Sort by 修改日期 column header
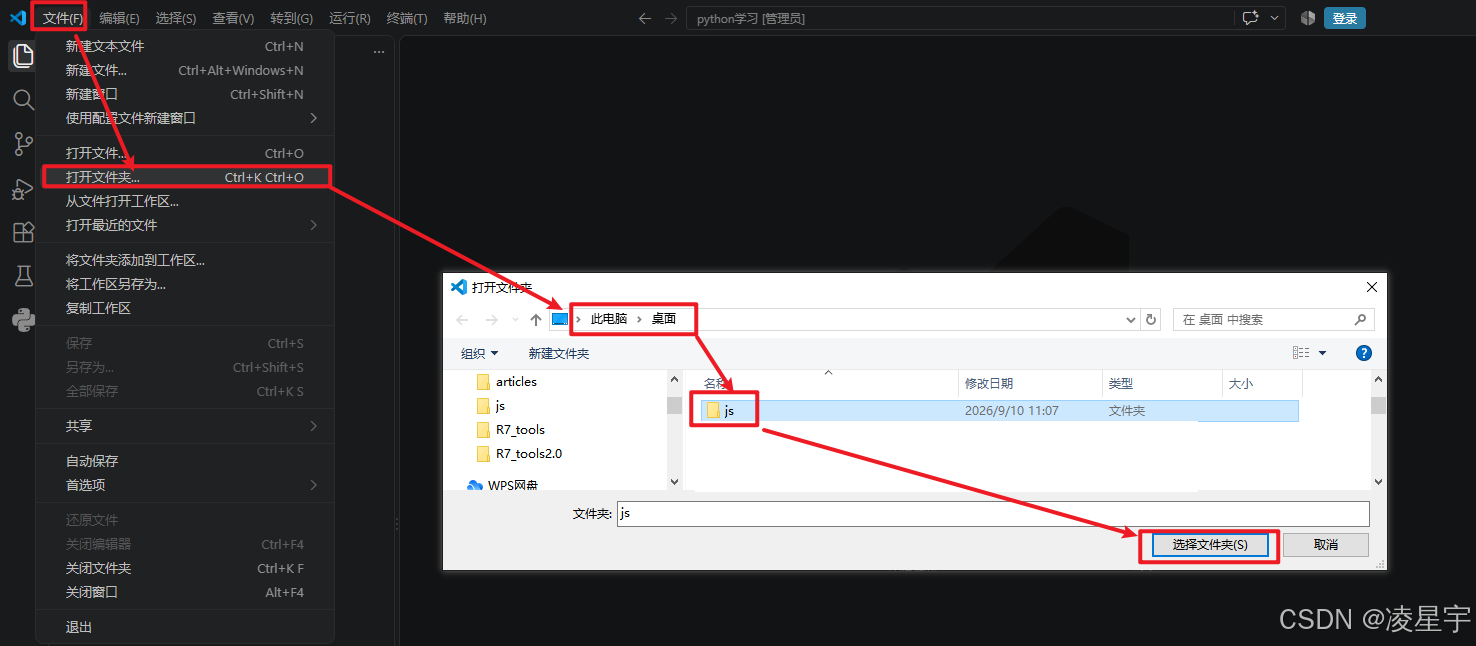1476x646 pixels. click(x=1029, y=384)
